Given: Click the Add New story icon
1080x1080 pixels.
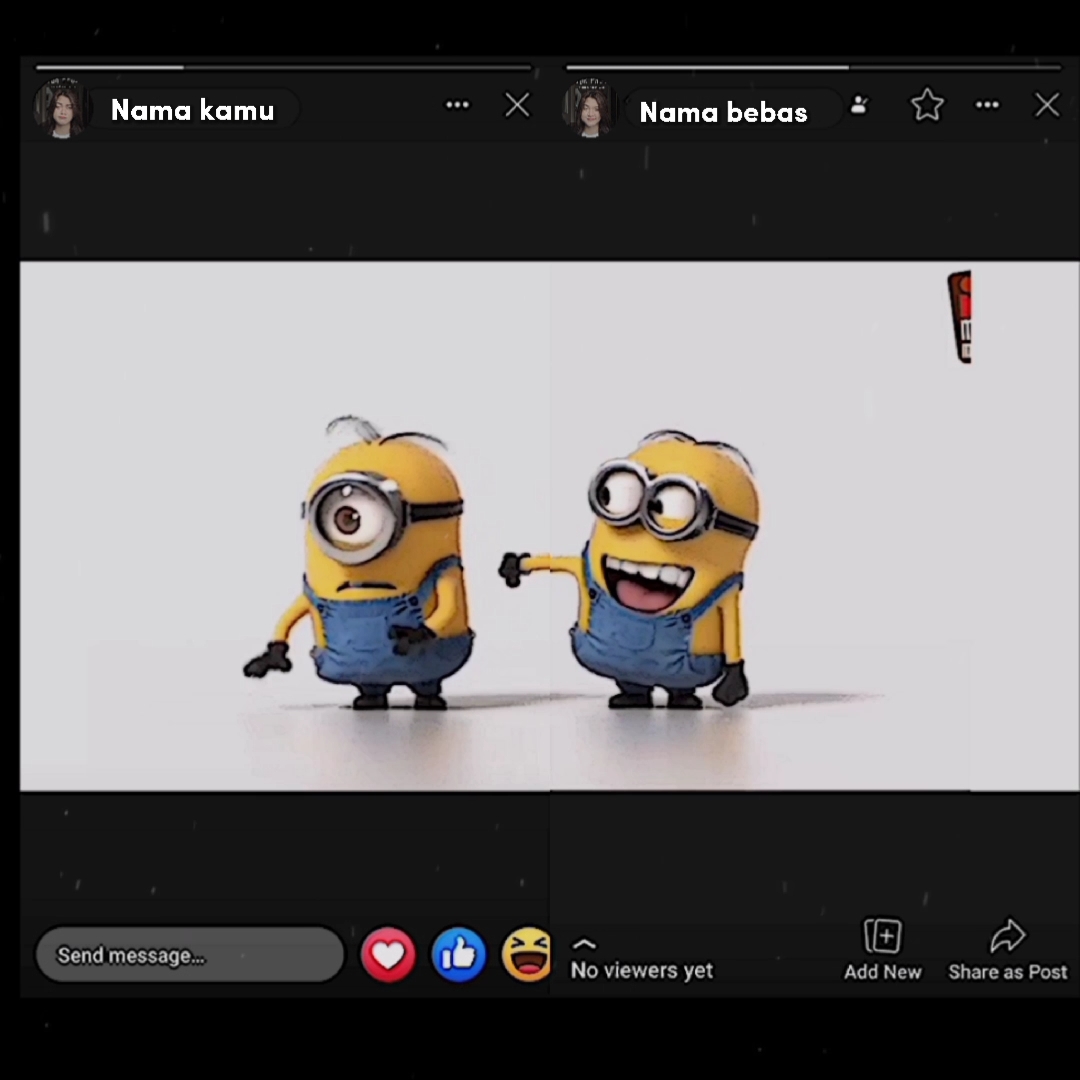Looking at the screenshot, I should coord(882,936).
